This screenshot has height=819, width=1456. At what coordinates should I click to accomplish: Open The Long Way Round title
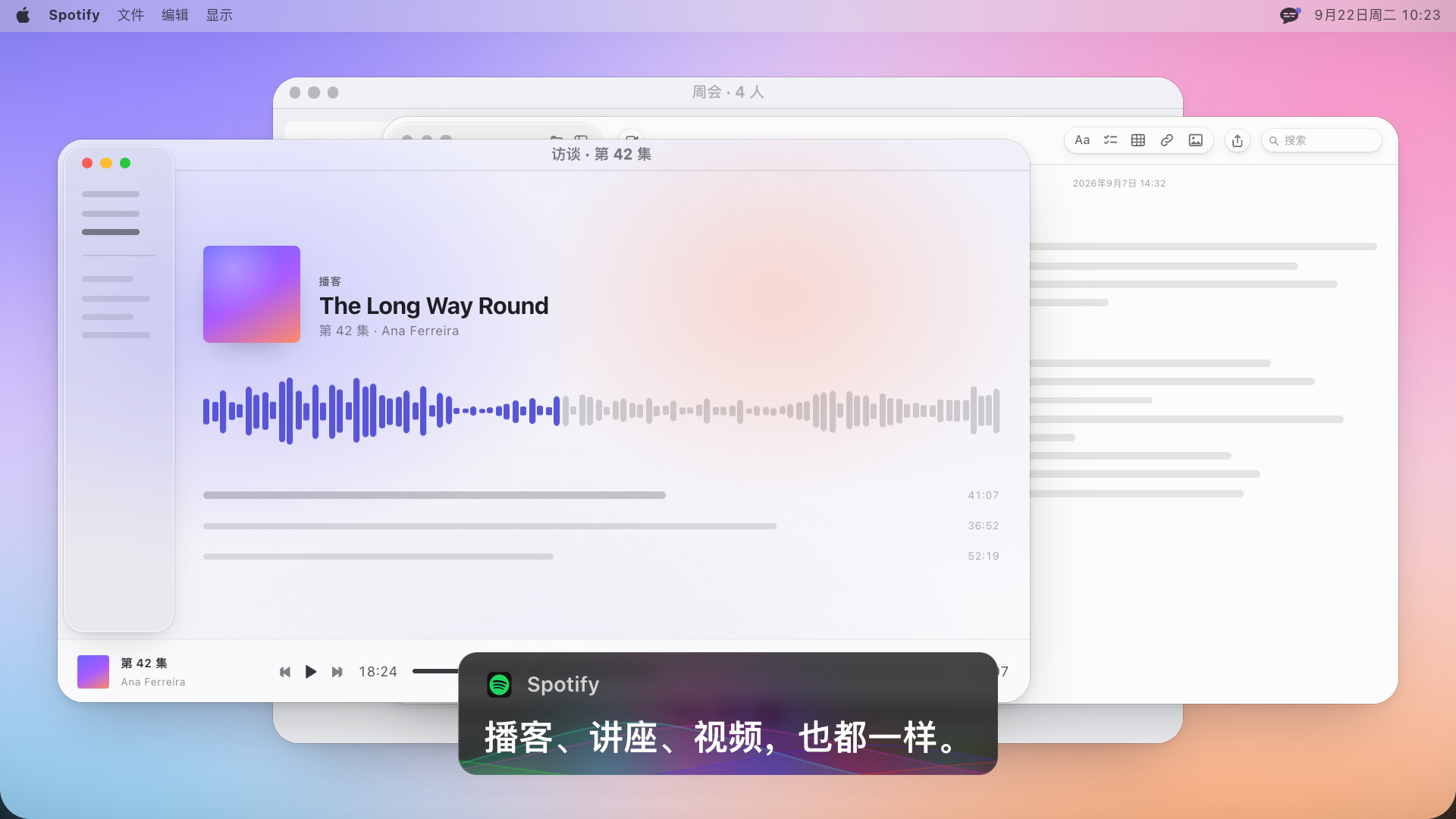(x=434, y=306)
